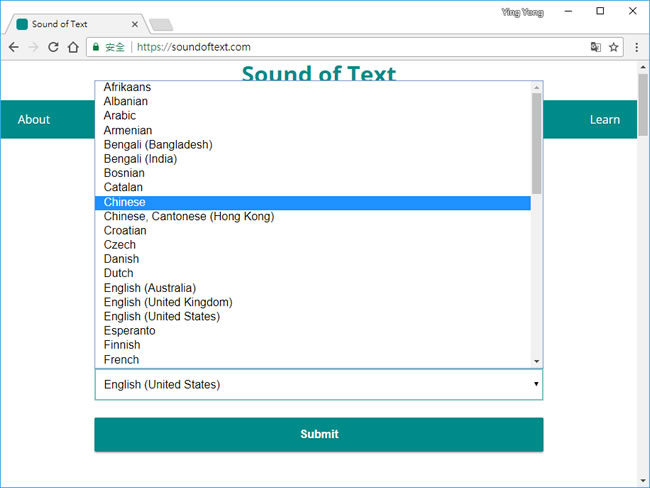The width and height of the screenshot is (650, 488).
Task: Pick Esperanto in the dropdown list
Action: (313, 330)
